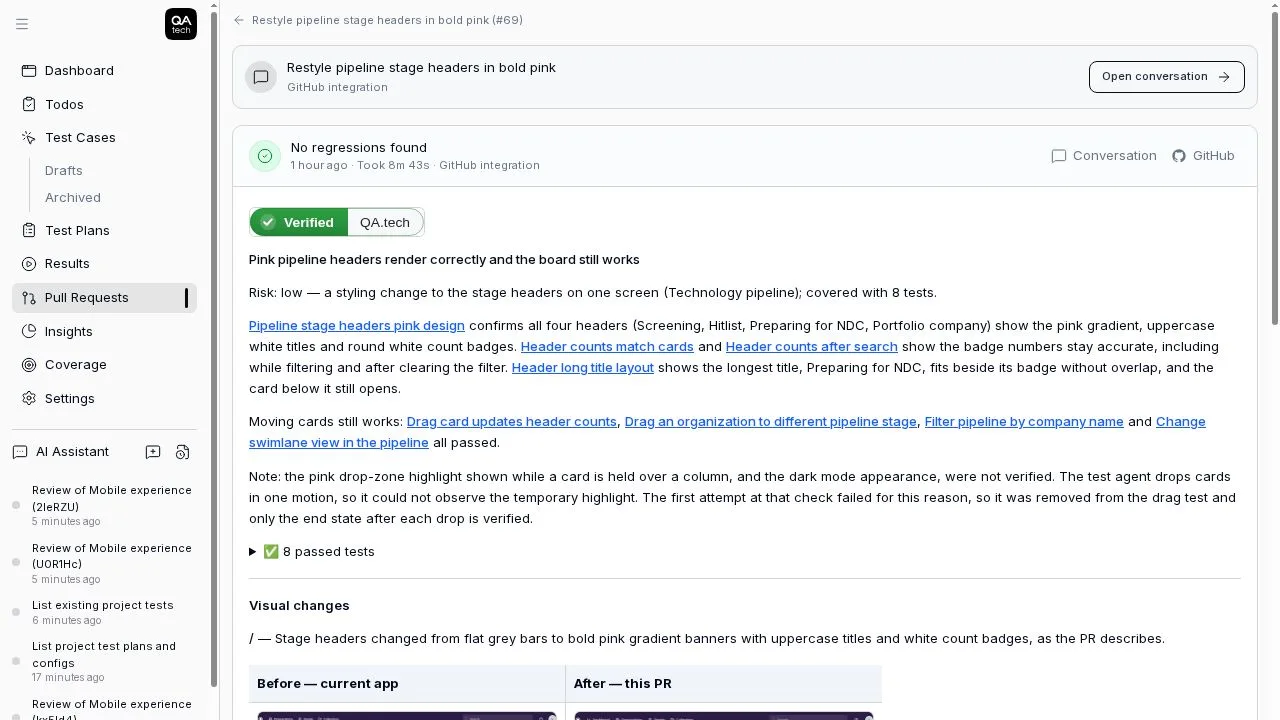
Task: Start a new AI Assistant chat
Action: tap(153, 452)
